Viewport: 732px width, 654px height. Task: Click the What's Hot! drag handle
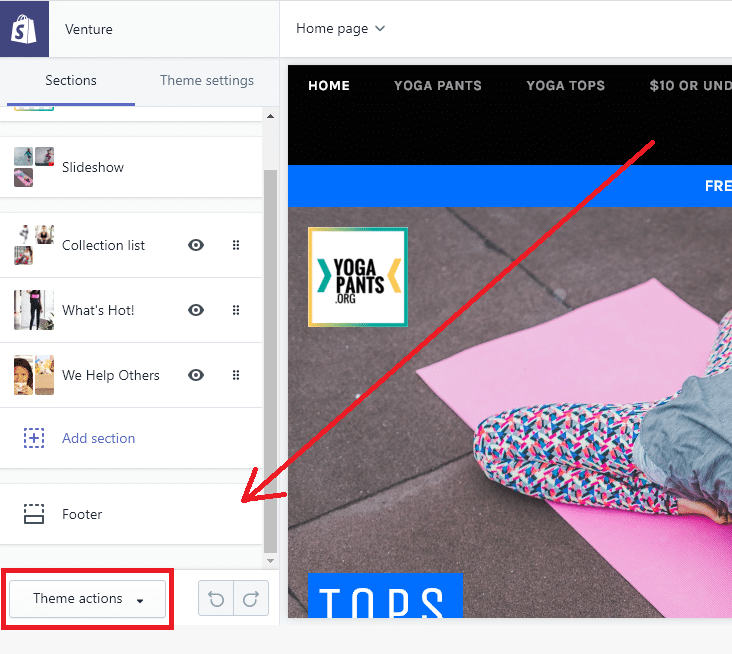click(236, 310)
